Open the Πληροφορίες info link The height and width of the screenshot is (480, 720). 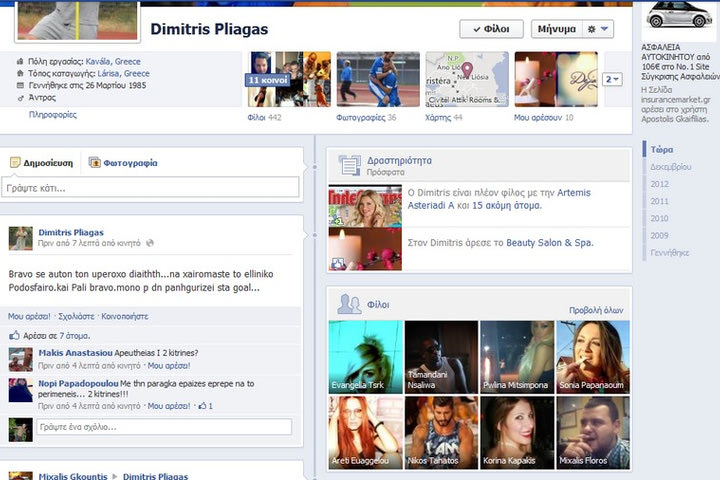53,114
